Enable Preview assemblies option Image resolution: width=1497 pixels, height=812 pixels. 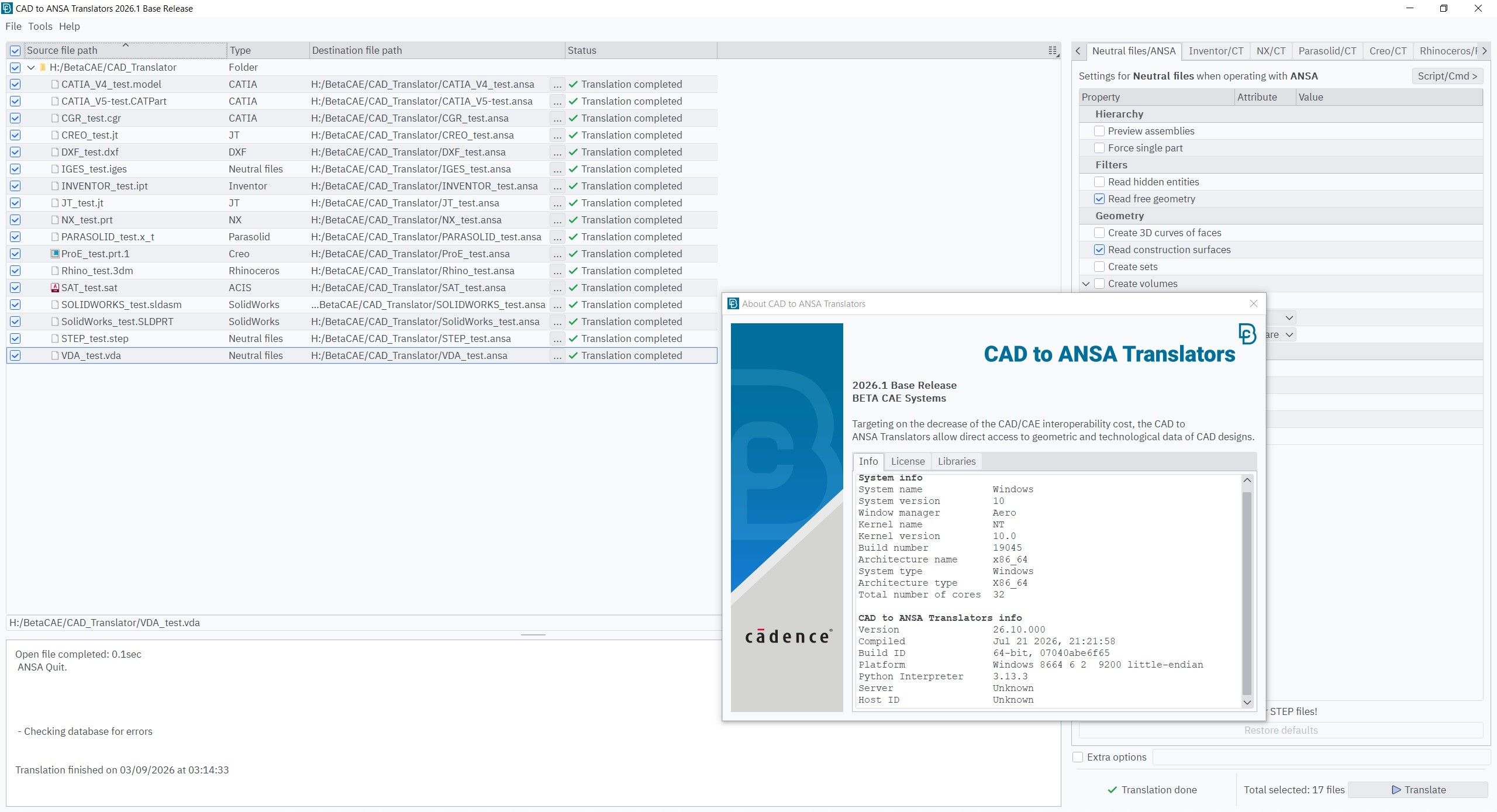(x=1099, y=131)
